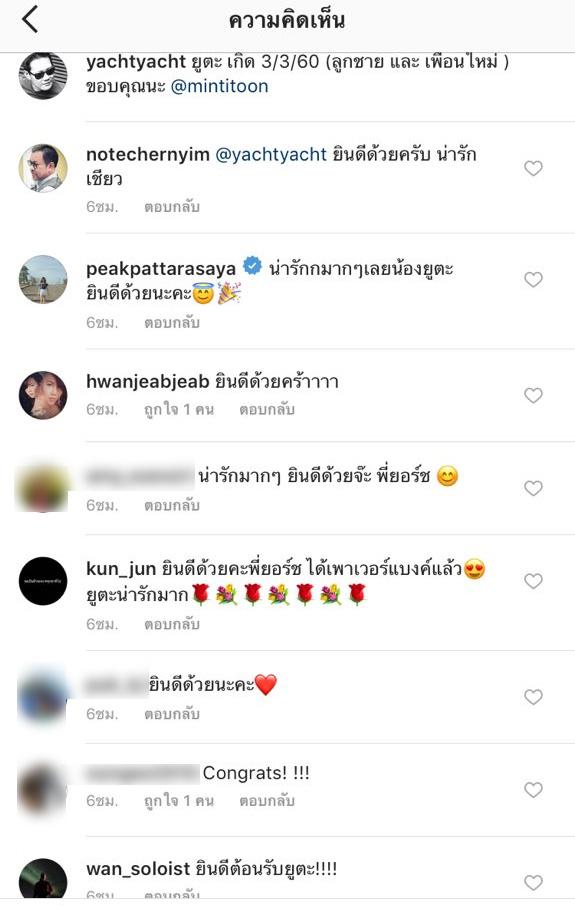This screenshot has width=575, height=910.
Task: Like notechernyim's comment with the heart icon
Action: tap(533, 168)
